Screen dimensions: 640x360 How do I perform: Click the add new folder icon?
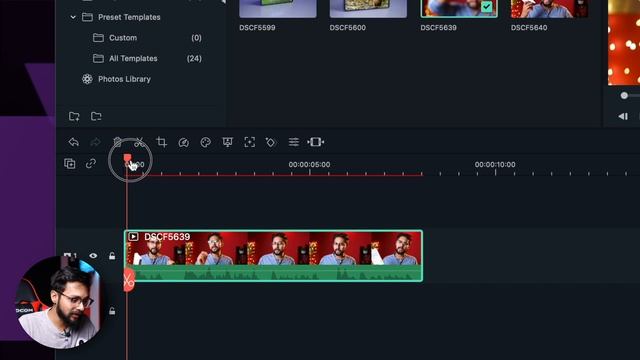[x=74, y=117]
